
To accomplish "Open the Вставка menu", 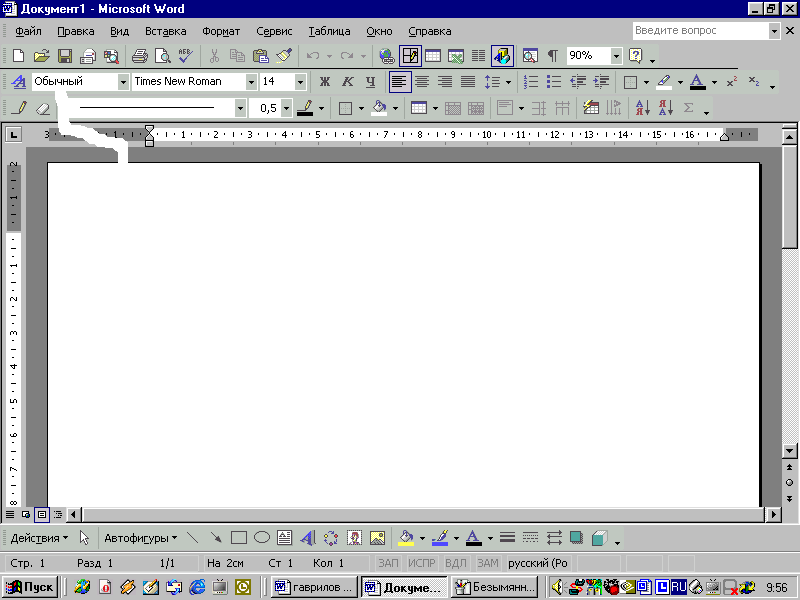I will (166, 31).
